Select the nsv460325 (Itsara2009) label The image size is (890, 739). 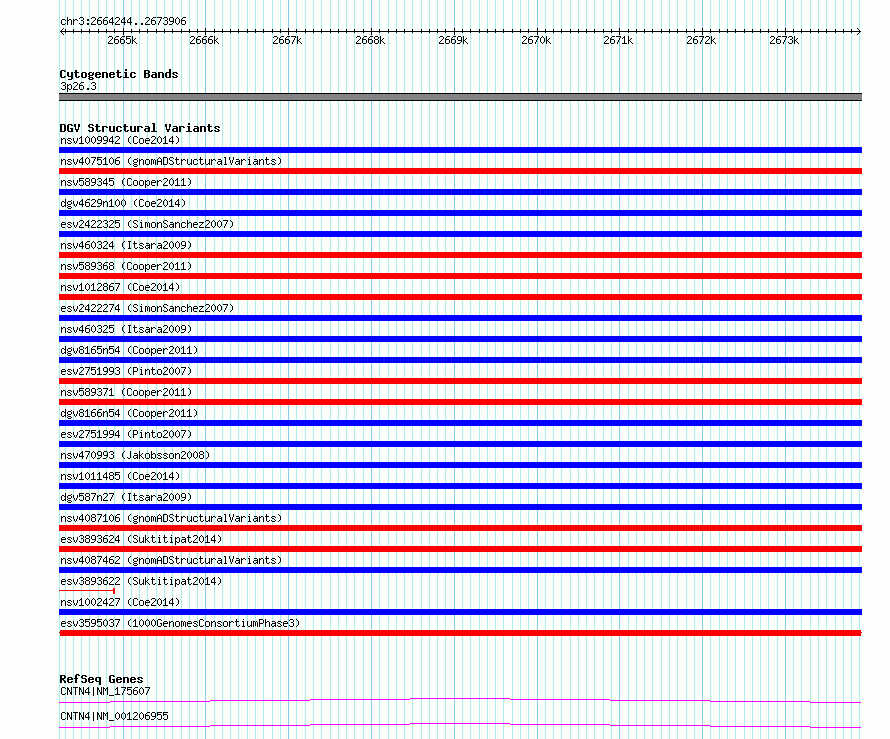tap(126, 329)
